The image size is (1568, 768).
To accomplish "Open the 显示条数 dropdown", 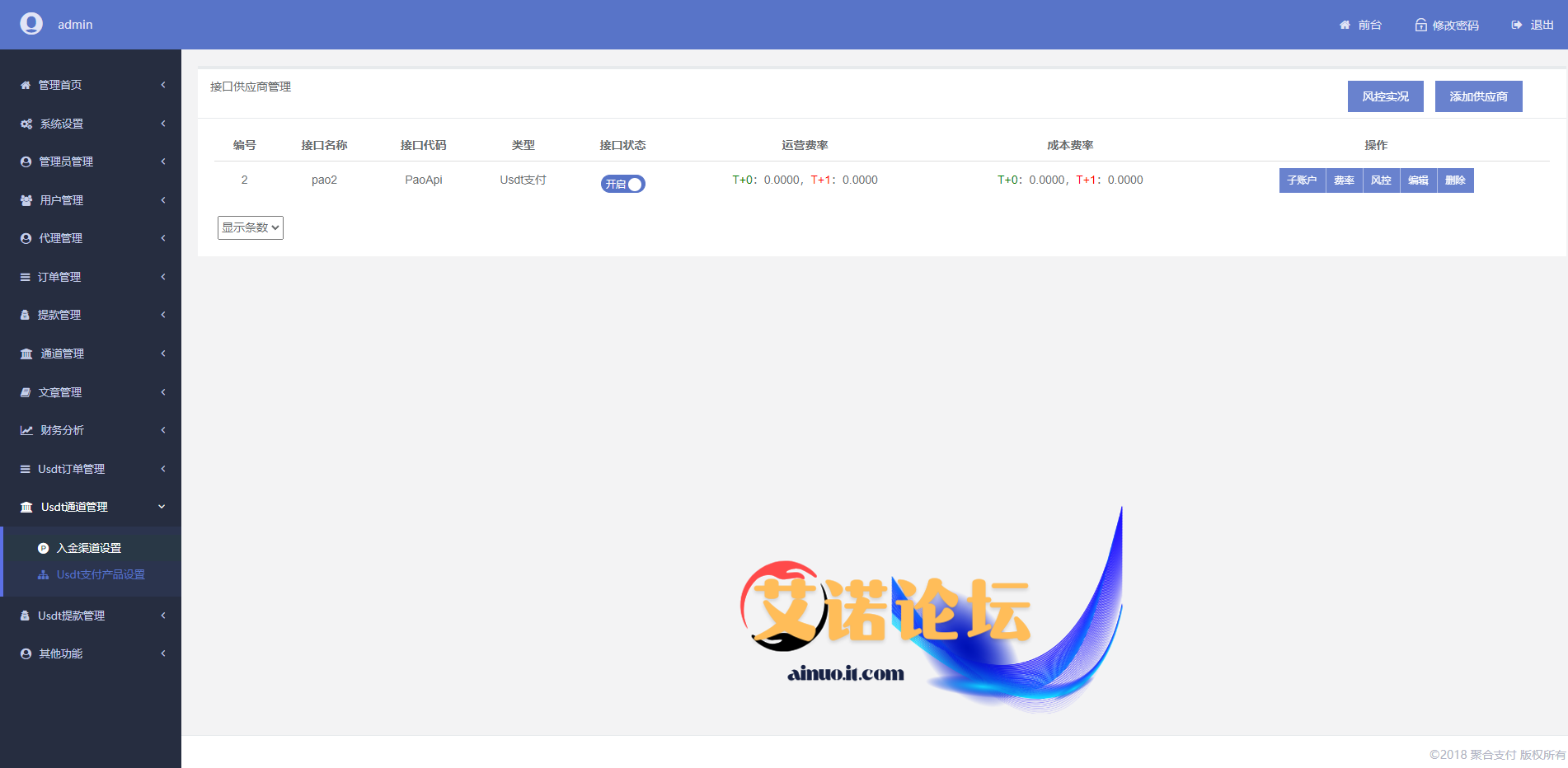I will (251, 227).
